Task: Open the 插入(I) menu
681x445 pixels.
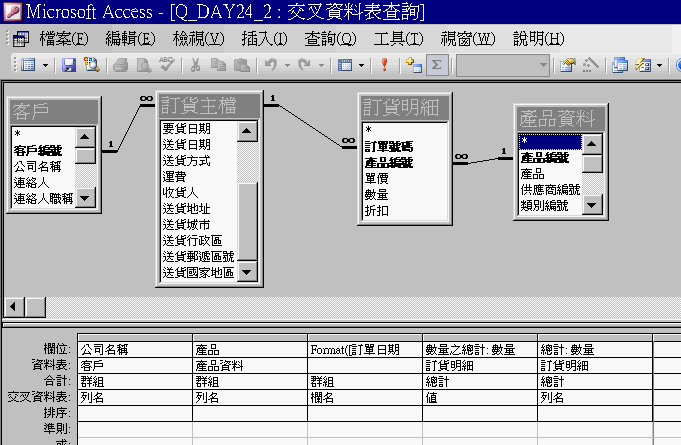Action: pos(264,39)
